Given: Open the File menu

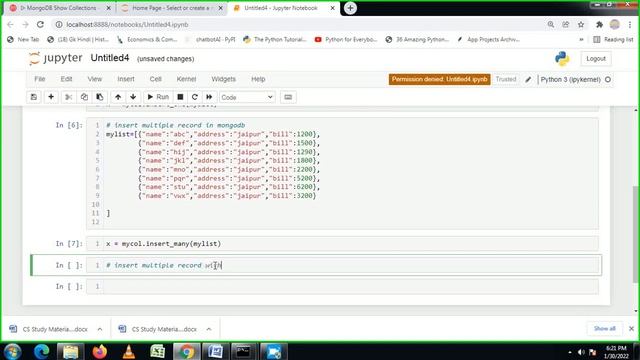Looking at the screenshot, I should click(x=40, y=79).
